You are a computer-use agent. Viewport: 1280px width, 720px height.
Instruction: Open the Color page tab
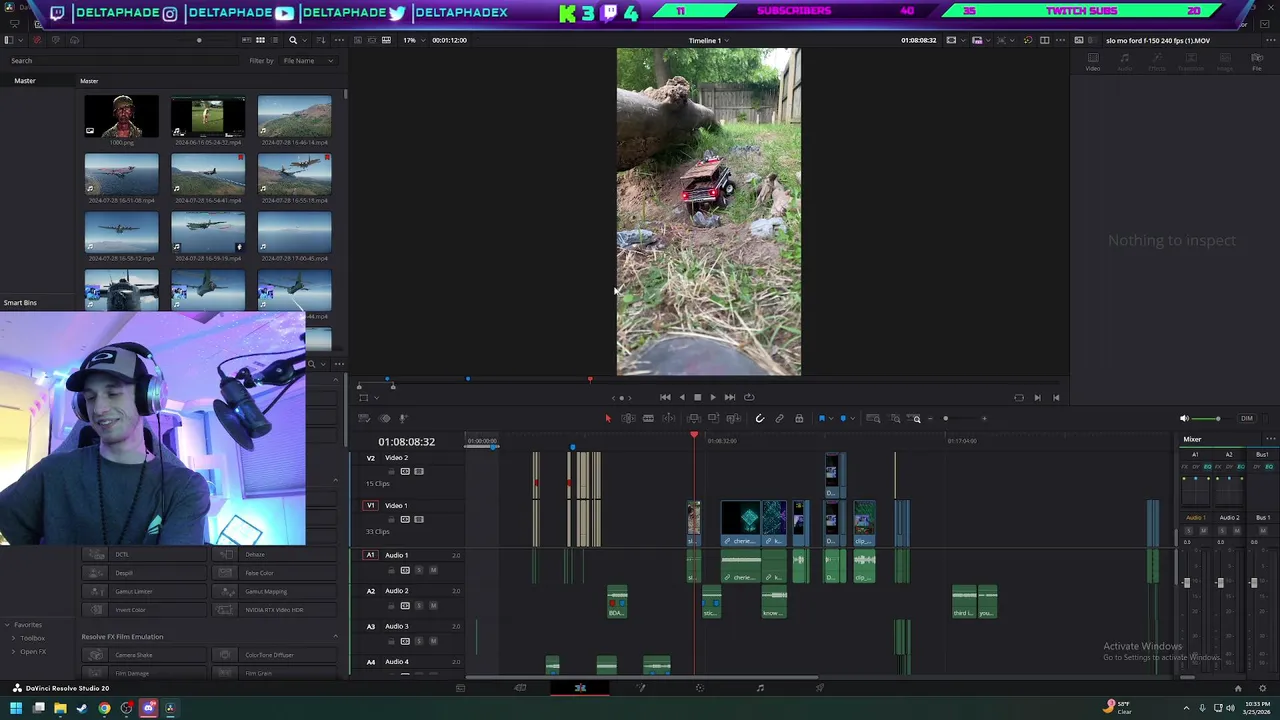700,688
